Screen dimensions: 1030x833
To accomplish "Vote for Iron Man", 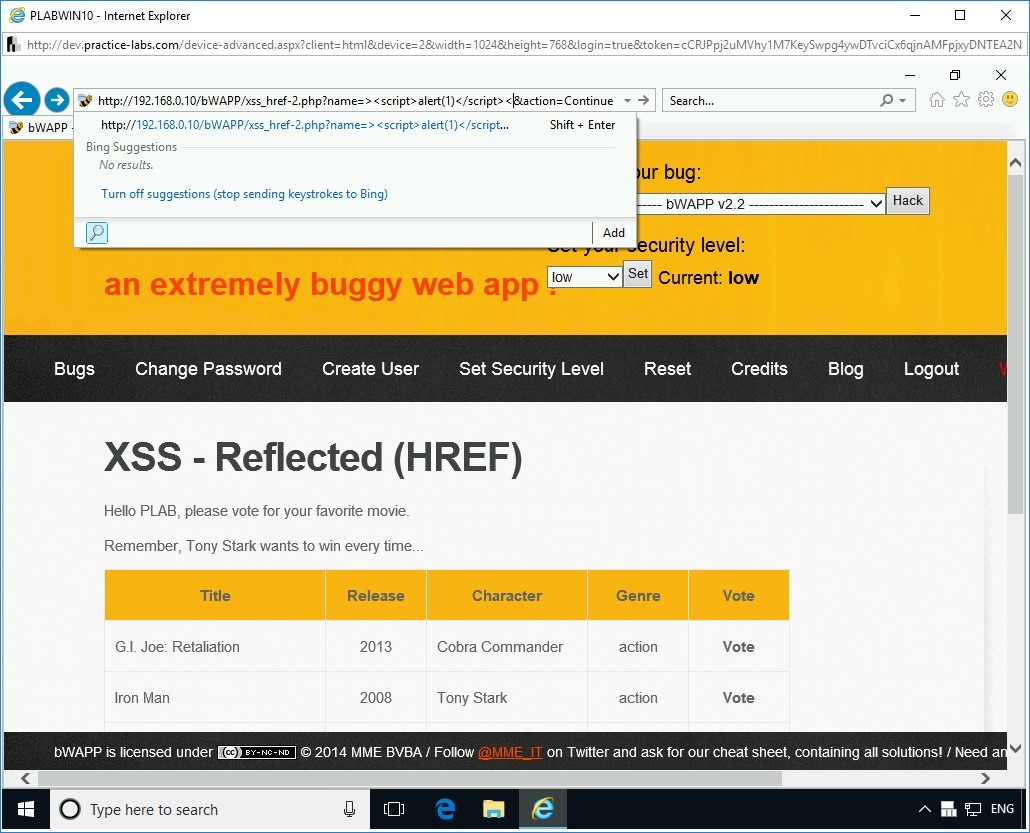I will (x=738, y=697).
